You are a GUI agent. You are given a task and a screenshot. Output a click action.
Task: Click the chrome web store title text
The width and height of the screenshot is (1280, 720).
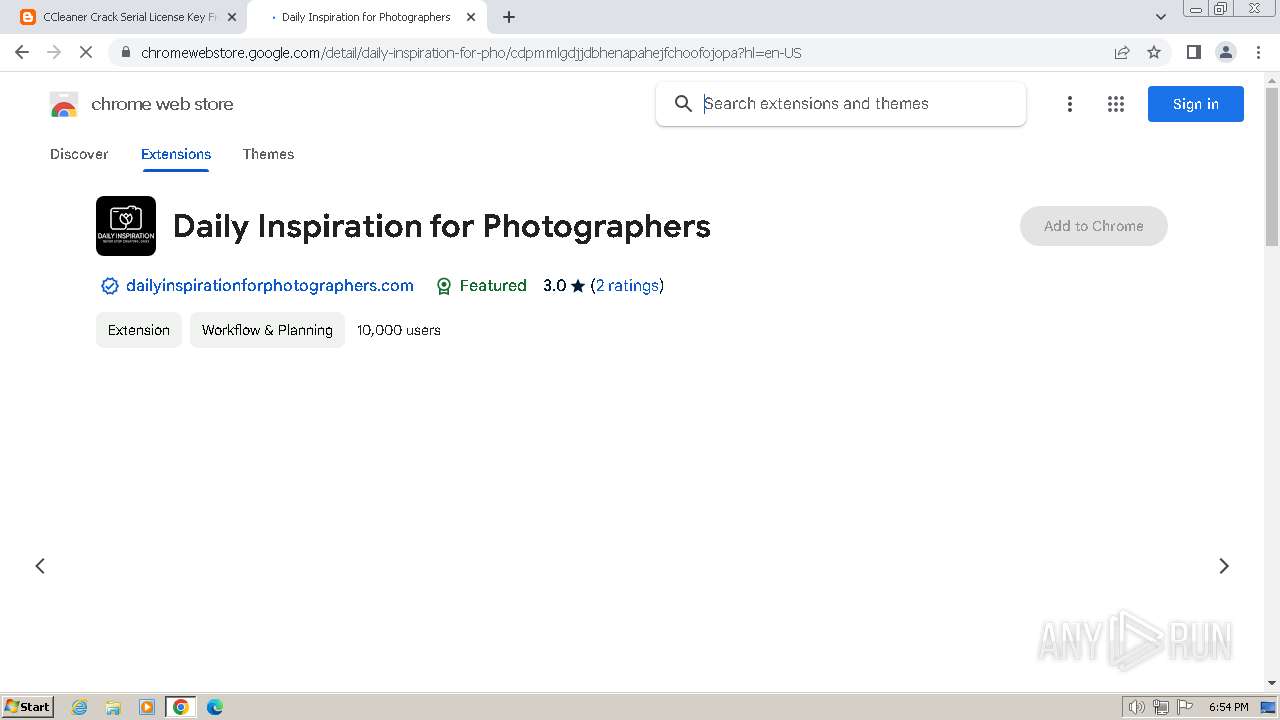162,104
